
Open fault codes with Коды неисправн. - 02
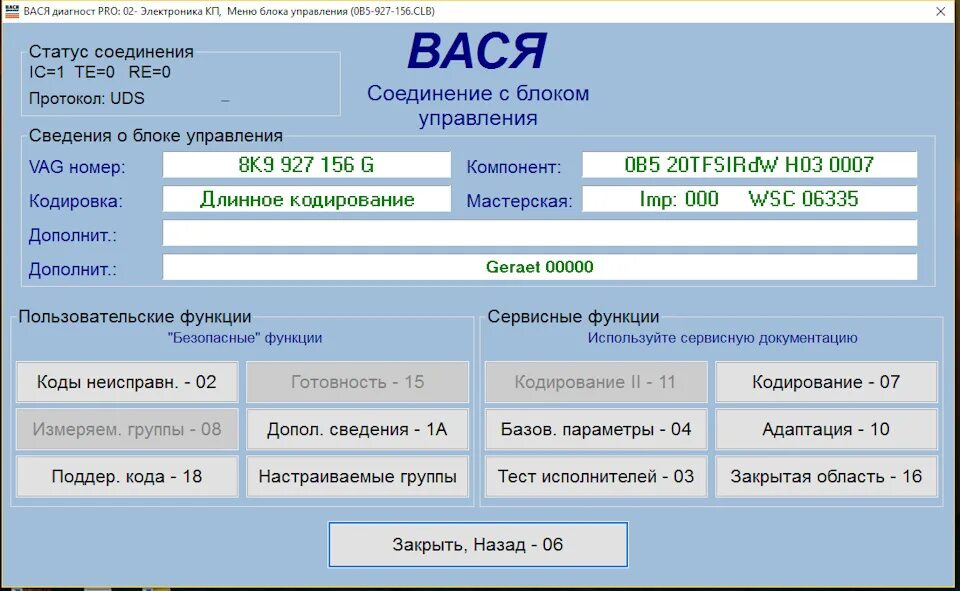(127, 382)
